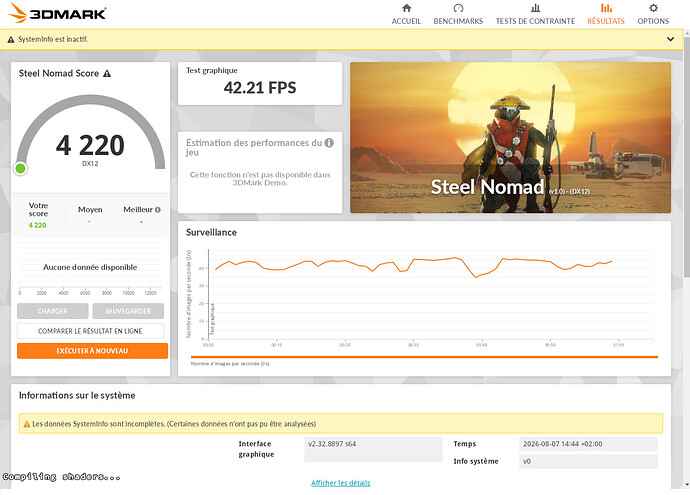690x495 pixels.
Task: Click EXÉCUTER À NOUVEAU button
Action: click(x=92, y=351)
